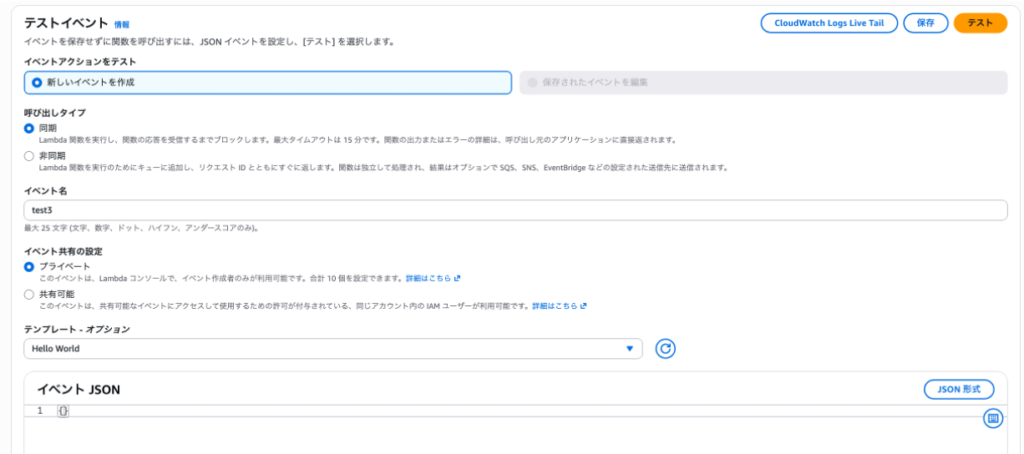The height and width of the screenshot is (454, 1024).
Task: Open CloudWatch Logs Live Tail
Action: click(829, 23)
